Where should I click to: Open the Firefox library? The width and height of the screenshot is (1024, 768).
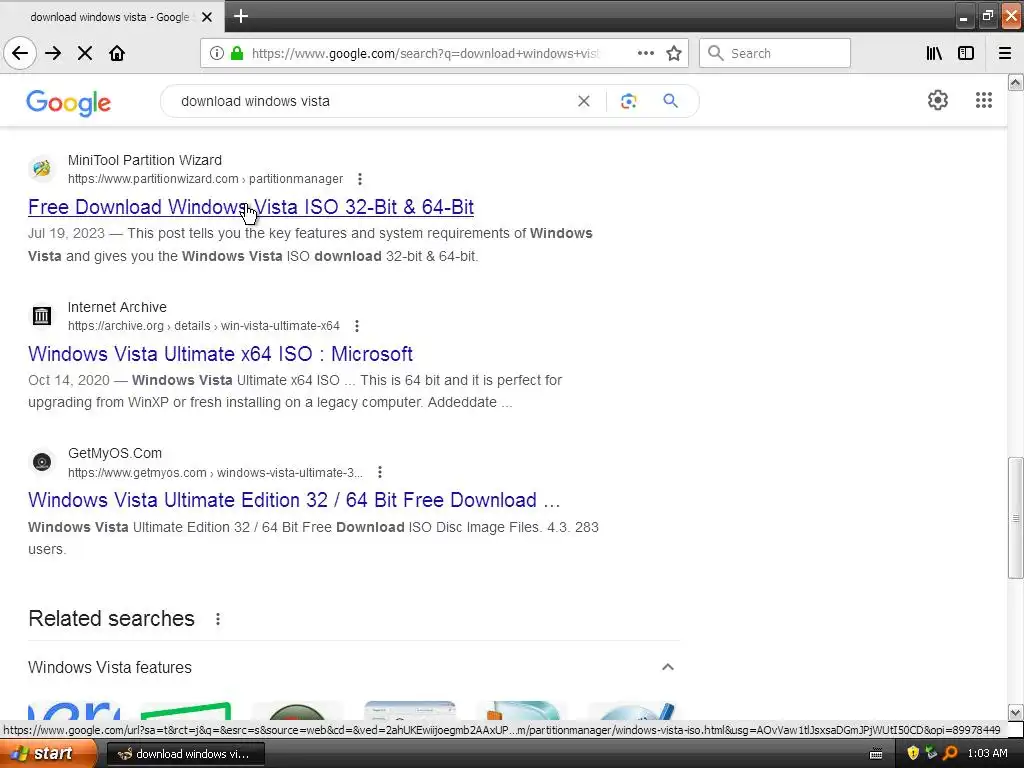tap(934, 53)
